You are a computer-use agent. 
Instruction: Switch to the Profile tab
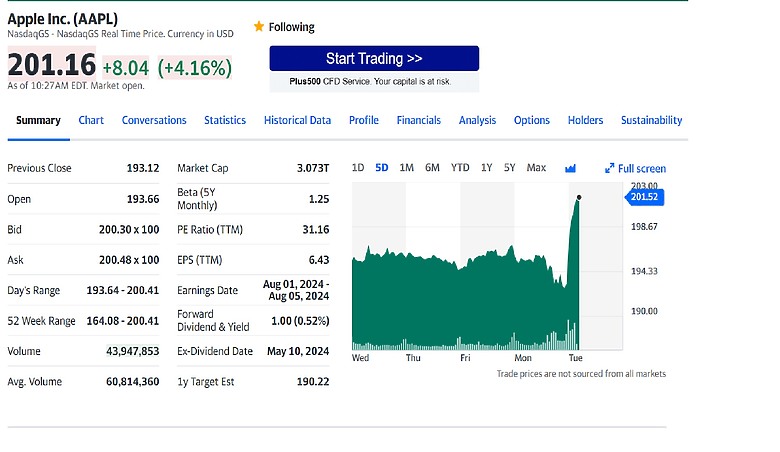pos(364,120)
